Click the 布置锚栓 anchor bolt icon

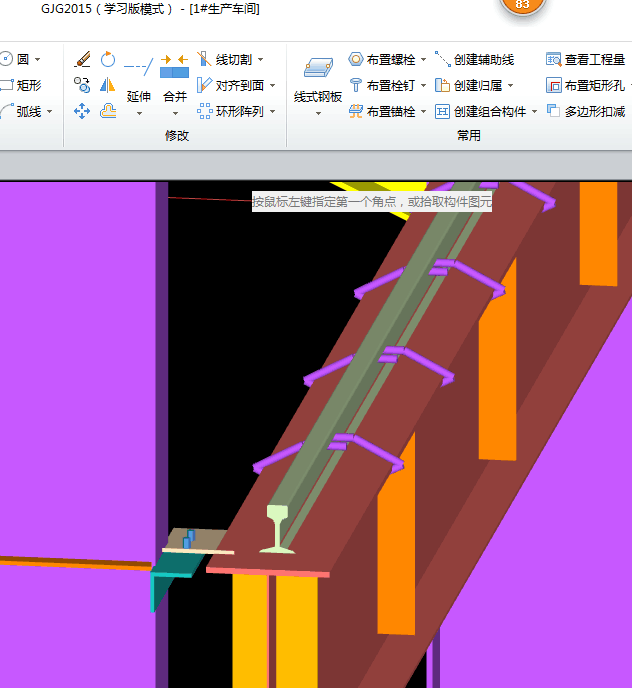tap(356, 111)
